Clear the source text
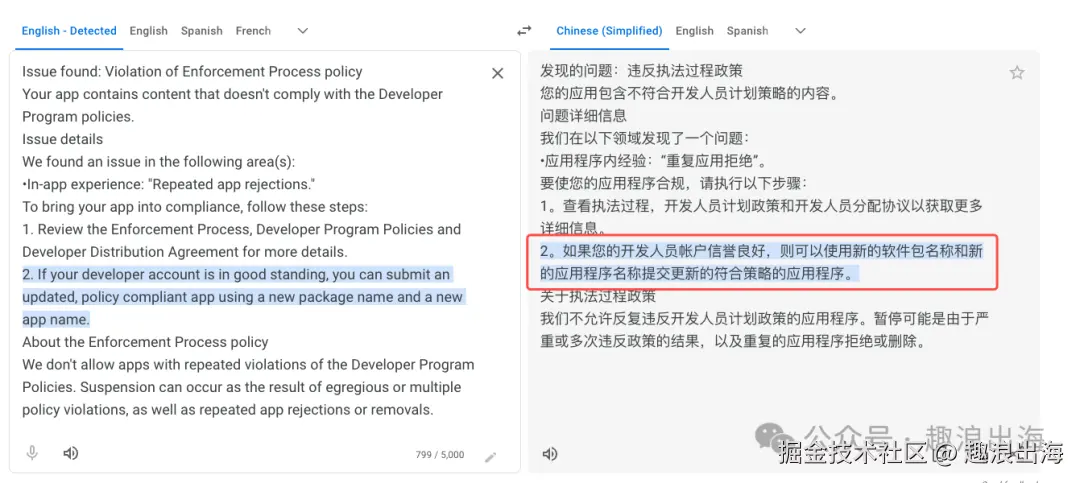Screen dimensions: 1080x483 [497, 73]
